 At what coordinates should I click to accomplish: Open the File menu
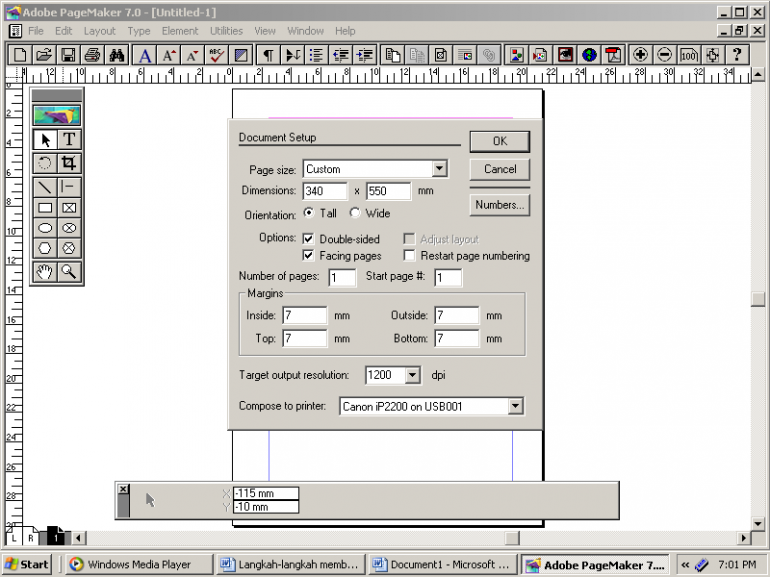(x=36, y=31)
